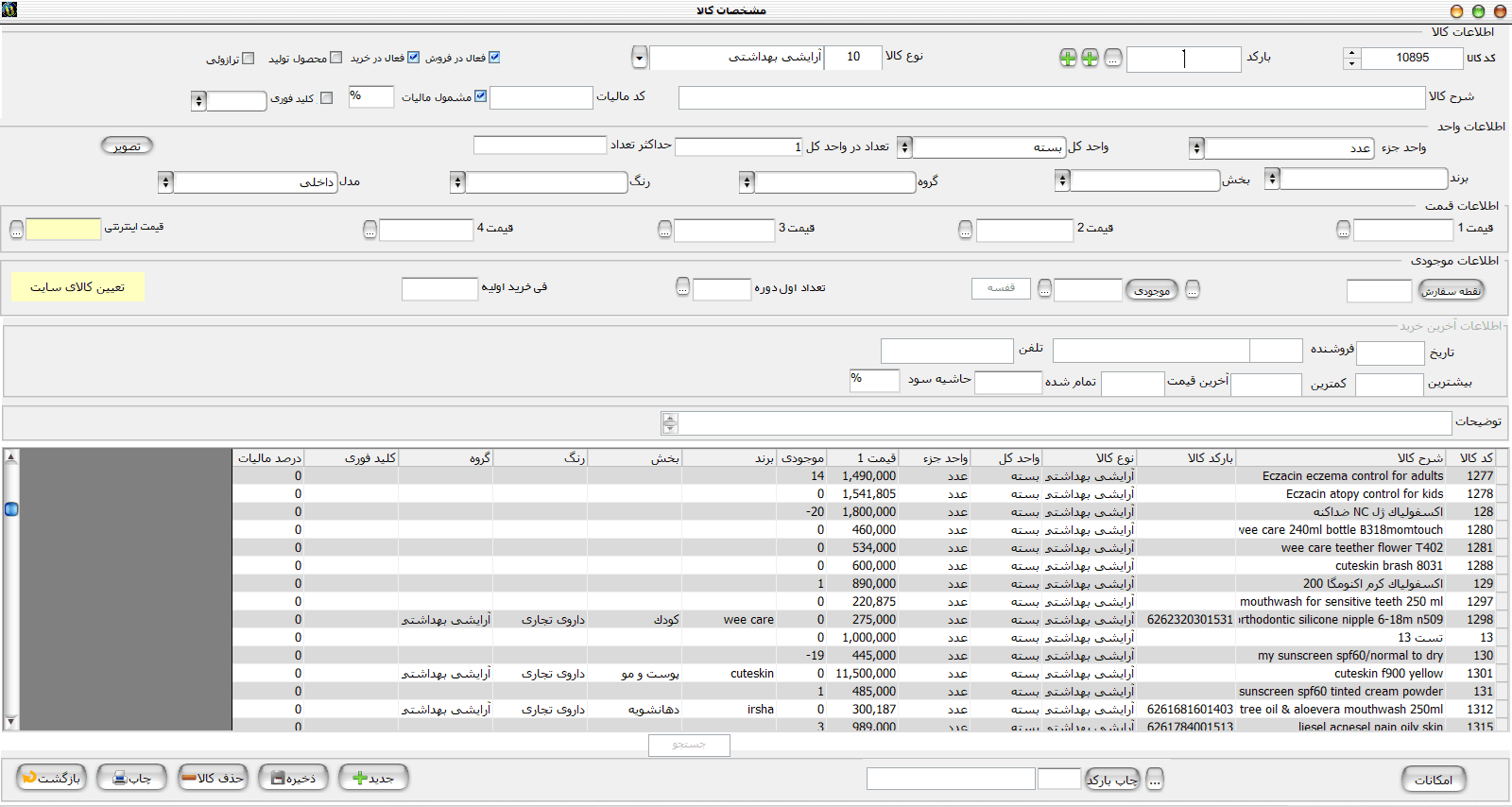Viewport: 1512px width, 807px height.
Task: Click the ellipsis button beside قیمت اینترنتی field
Action: (x=17, y=230)
